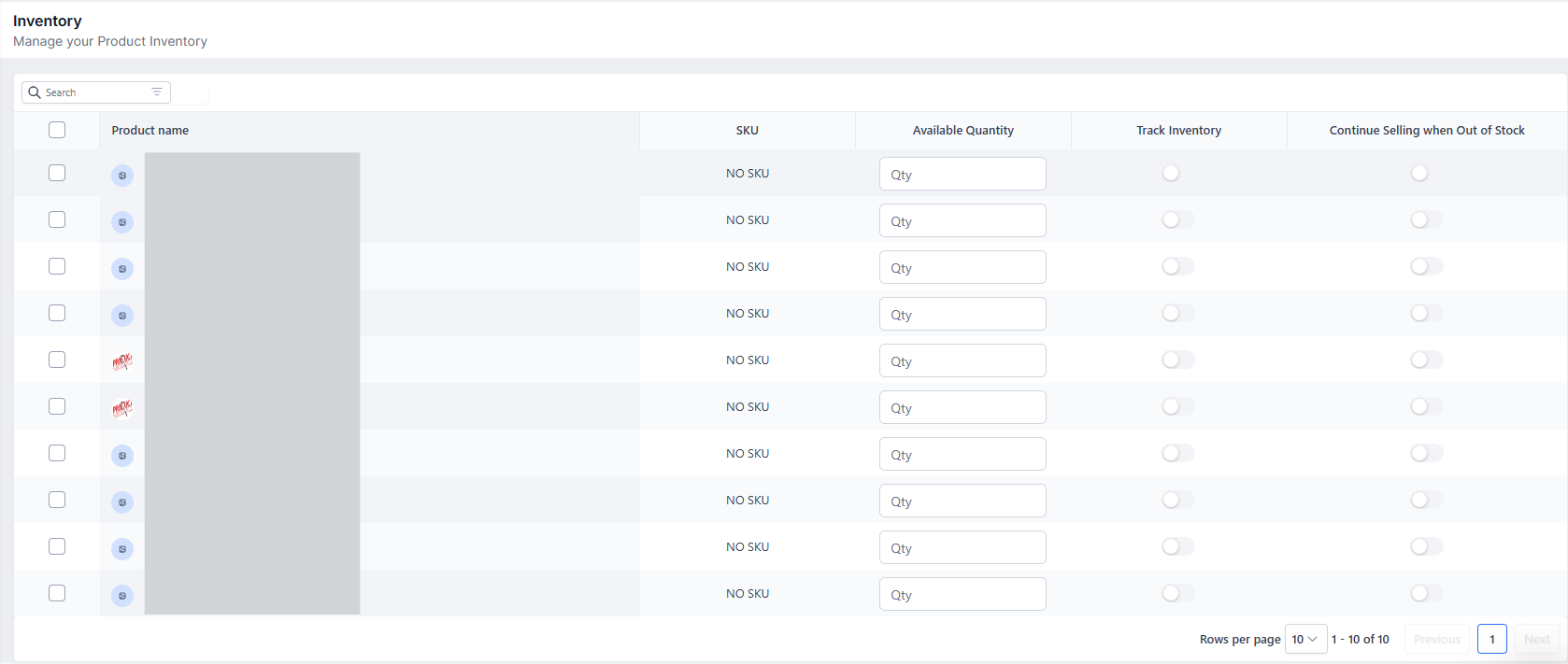The image size is (1568, 664).
Task: Check the checkbox for the second product row
Action: 57,219
